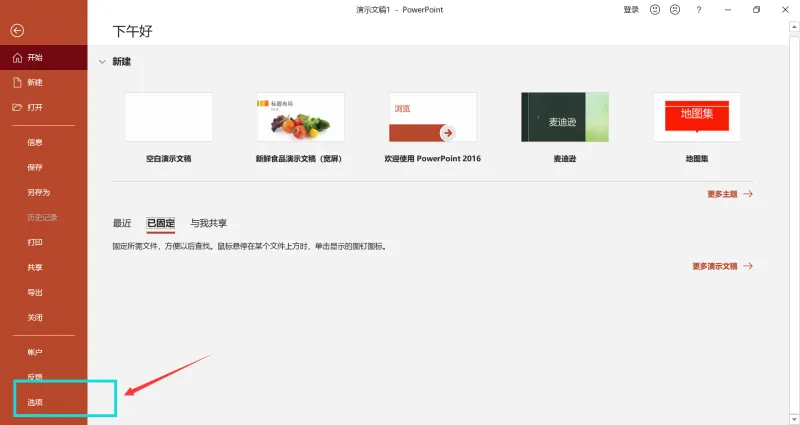The height and width of the screenshot is (425, 800).
Task: Select the 空白演示文稿 thumbnail
Action: [x=169, y=117]
